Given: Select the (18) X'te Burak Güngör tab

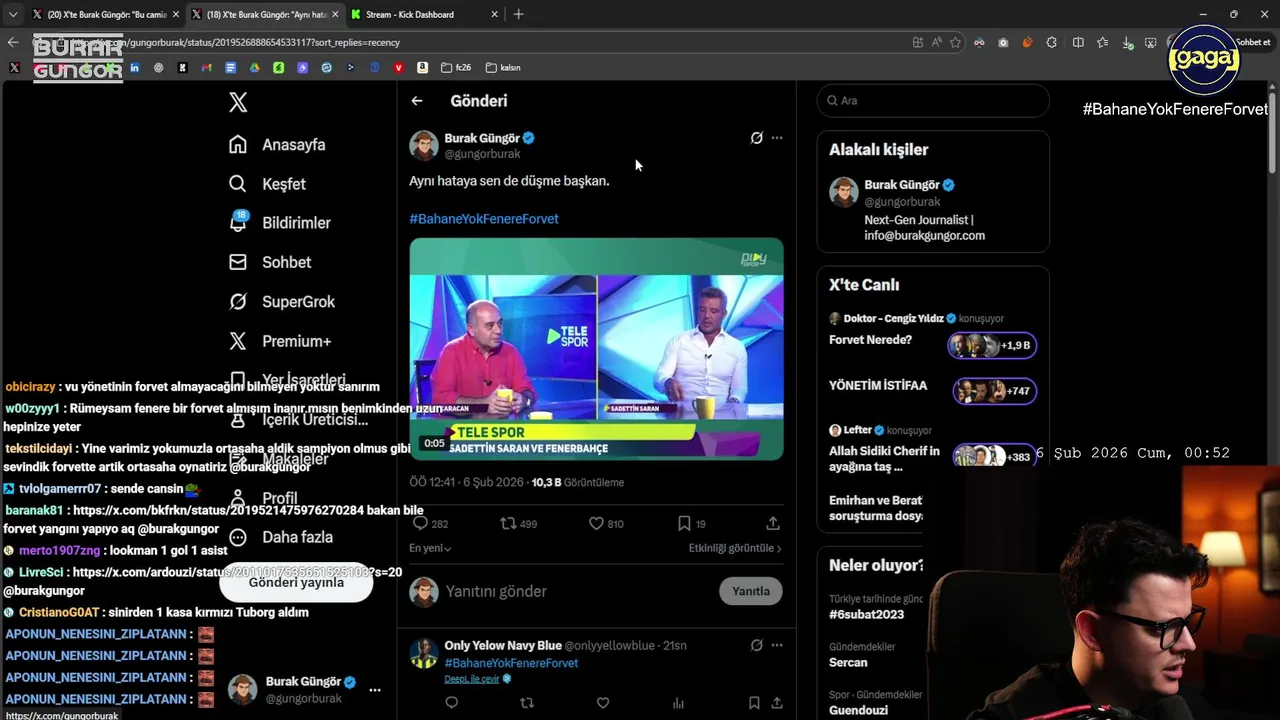Looking at the screenshot, I should 264,14.
